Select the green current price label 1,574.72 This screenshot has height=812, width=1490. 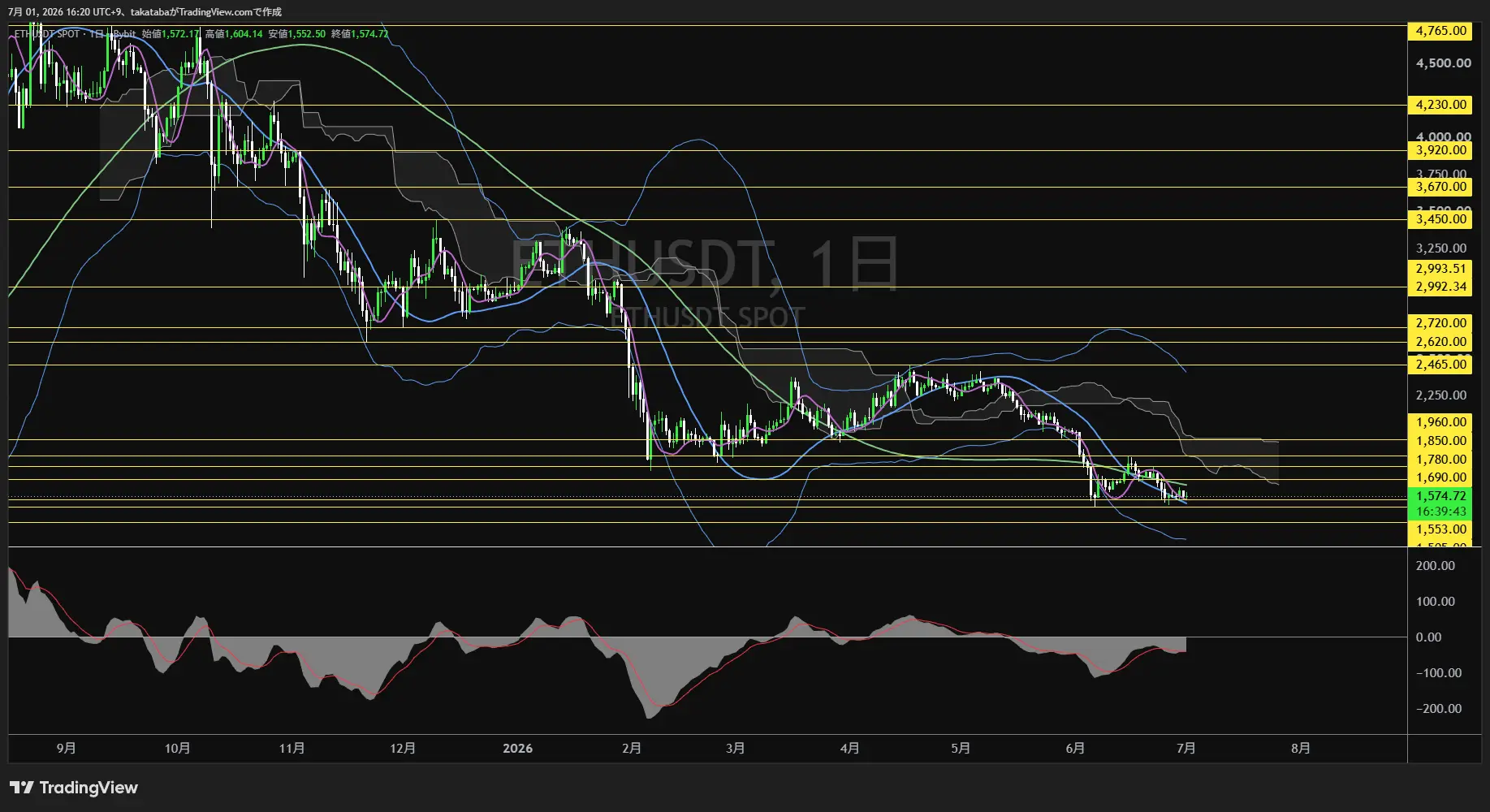click(1440, 496)
